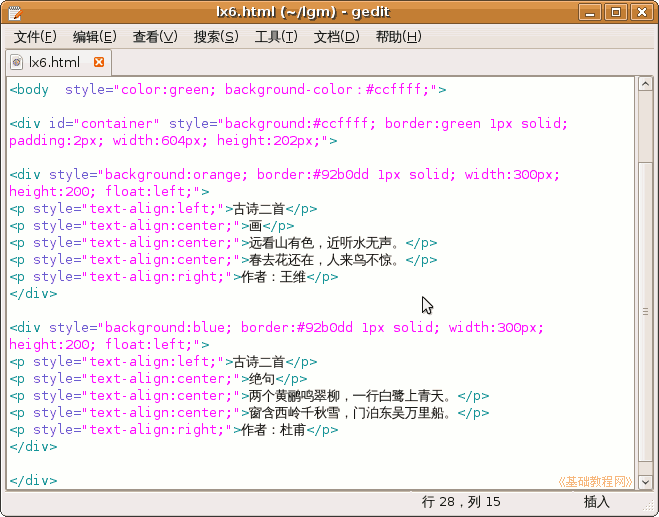
Task: Expand the 查看(V) menu
Action: [154, 37]
